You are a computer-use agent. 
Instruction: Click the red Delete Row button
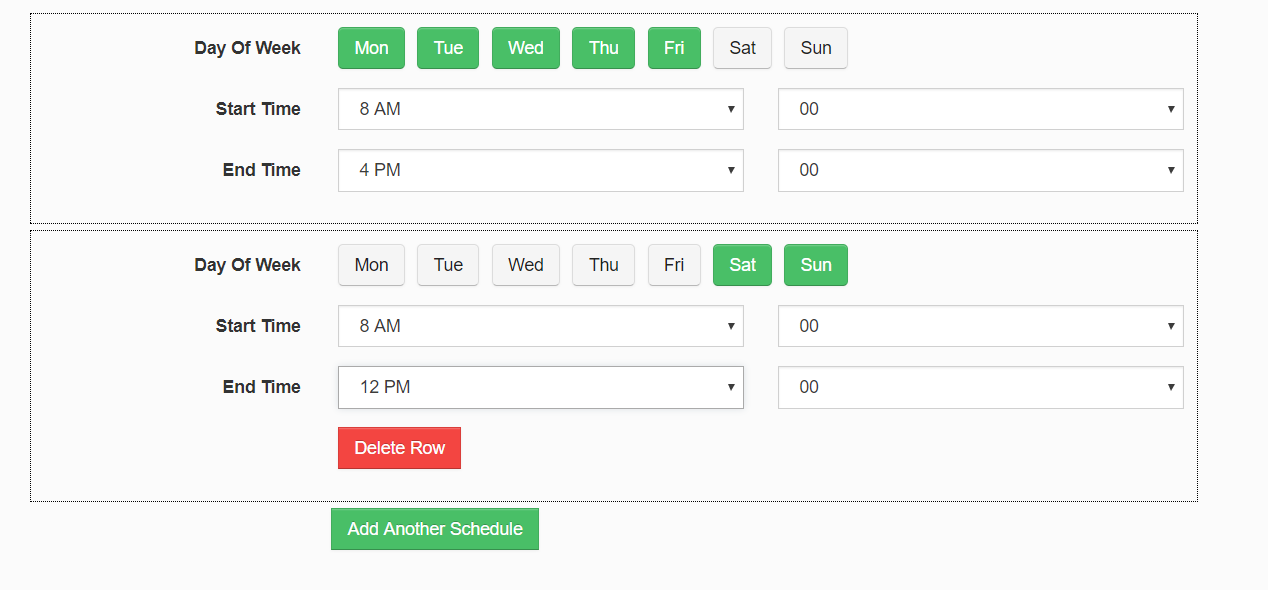pyautogui.click(x=399, y=448)
